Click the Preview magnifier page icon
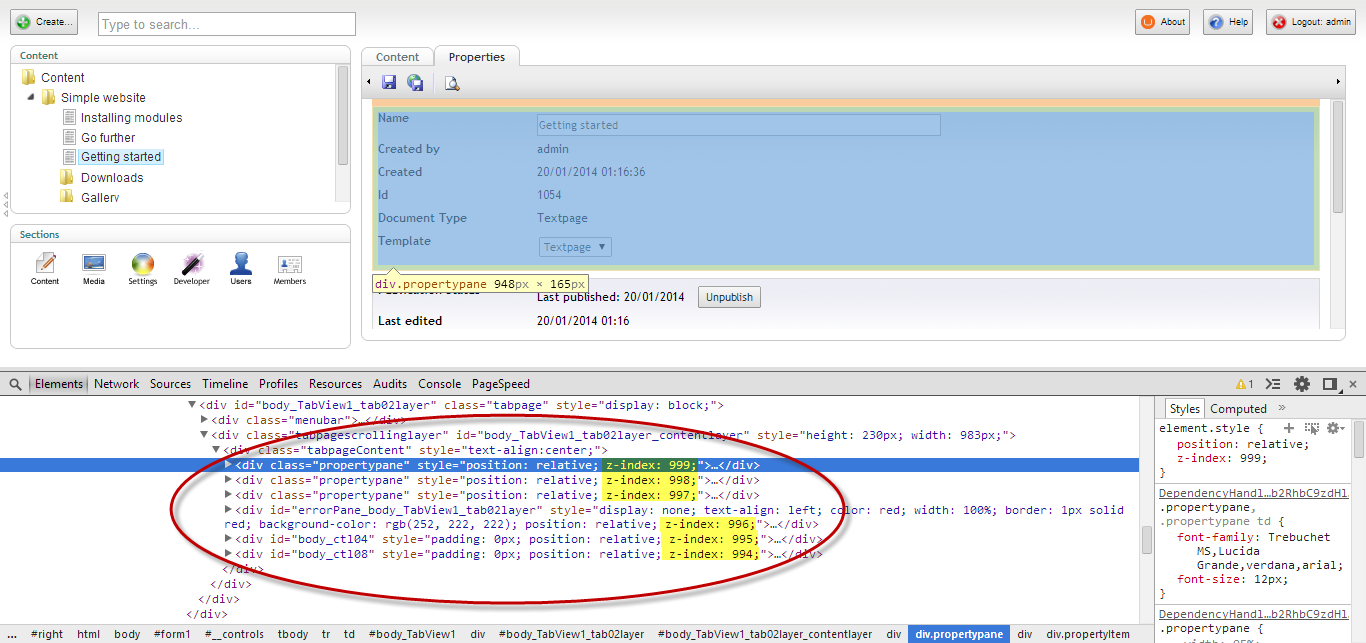This screenshot has width=1366, height=643. pyautogui.click(x=452, y=83)
